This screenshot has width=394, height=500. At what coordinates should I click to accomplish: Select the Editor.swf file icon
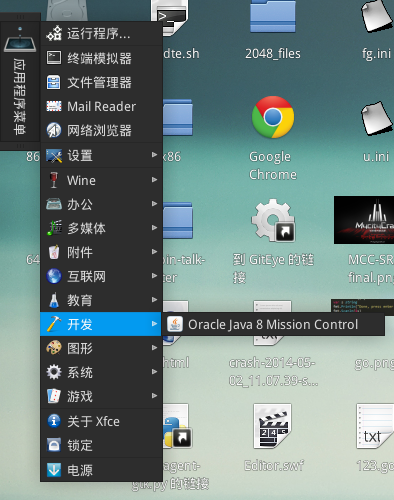[273, 426]
